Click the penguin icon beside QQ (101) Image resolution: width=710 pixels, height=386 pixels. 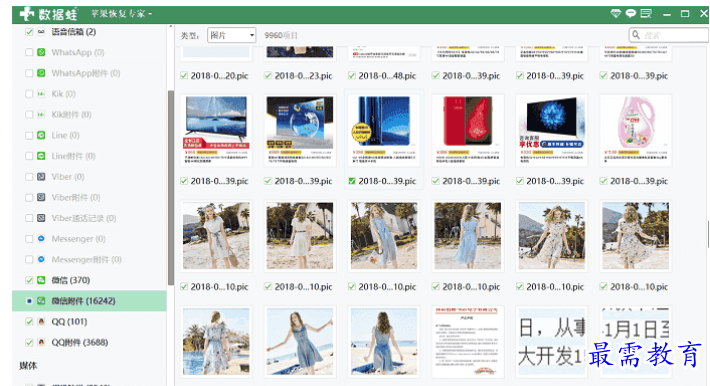click(x=41, y=322)
